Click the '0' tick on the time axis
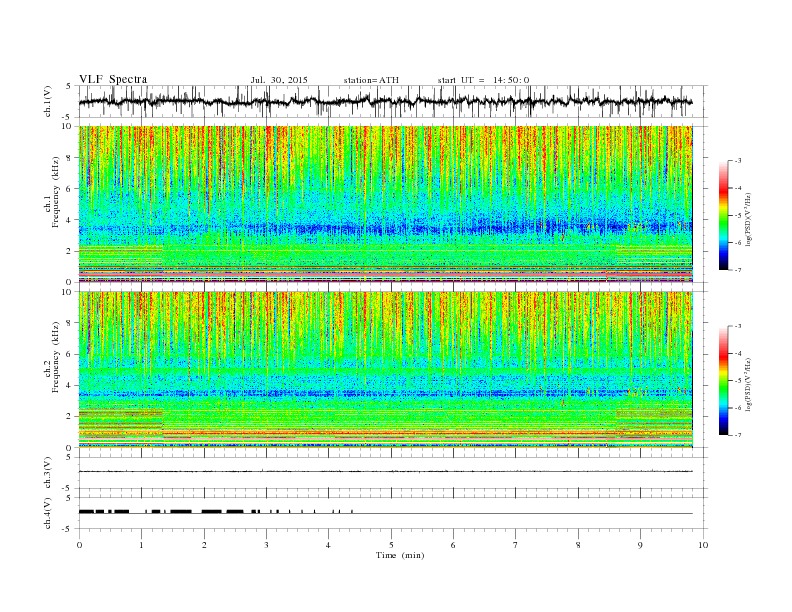 point(79,545)
